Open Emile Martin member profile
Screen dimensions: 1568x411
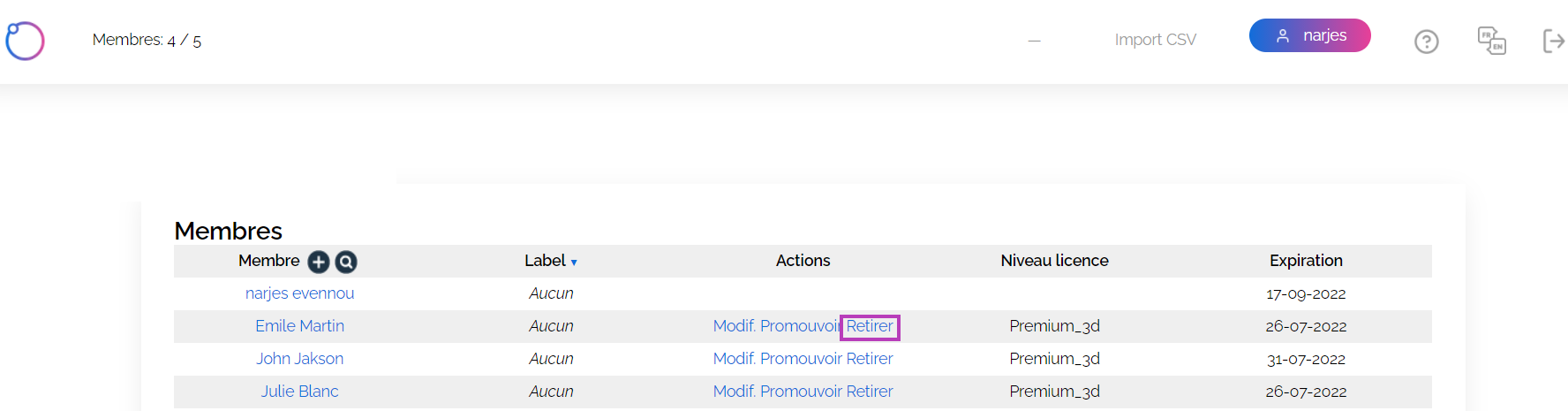(x=300, y=326)
